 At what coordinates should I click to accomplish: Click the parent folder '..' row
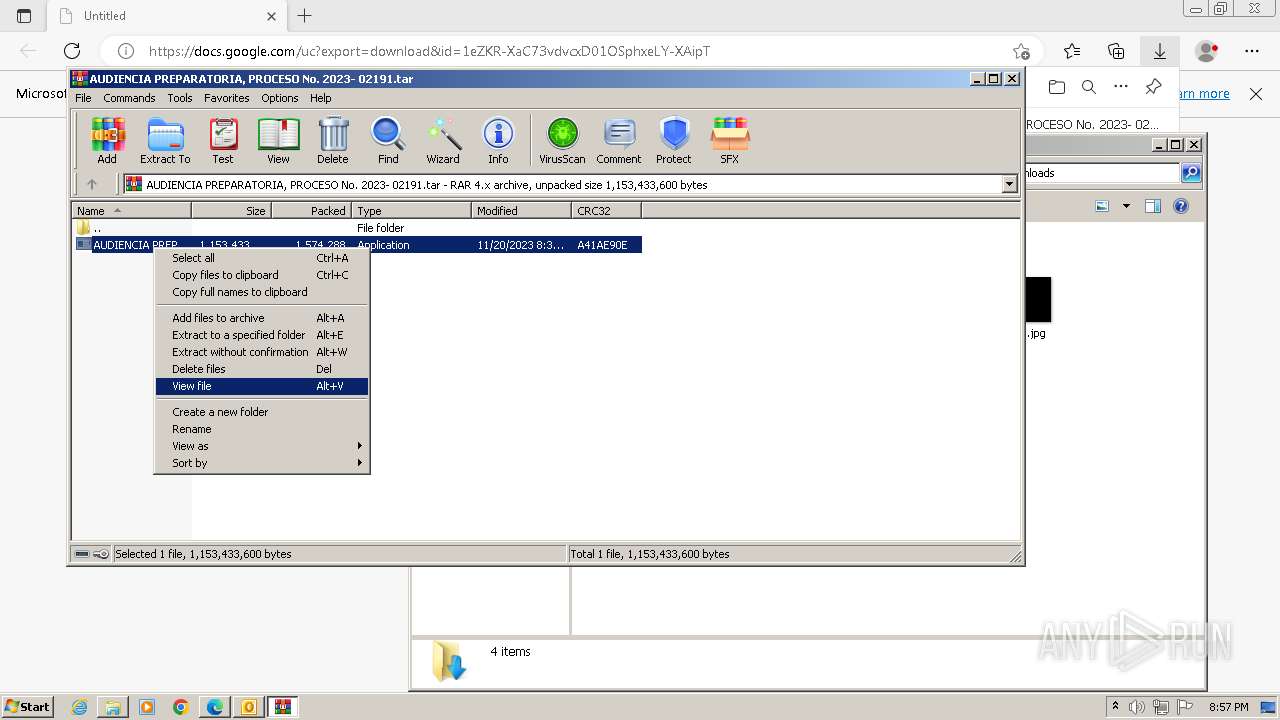coord(358,228)
